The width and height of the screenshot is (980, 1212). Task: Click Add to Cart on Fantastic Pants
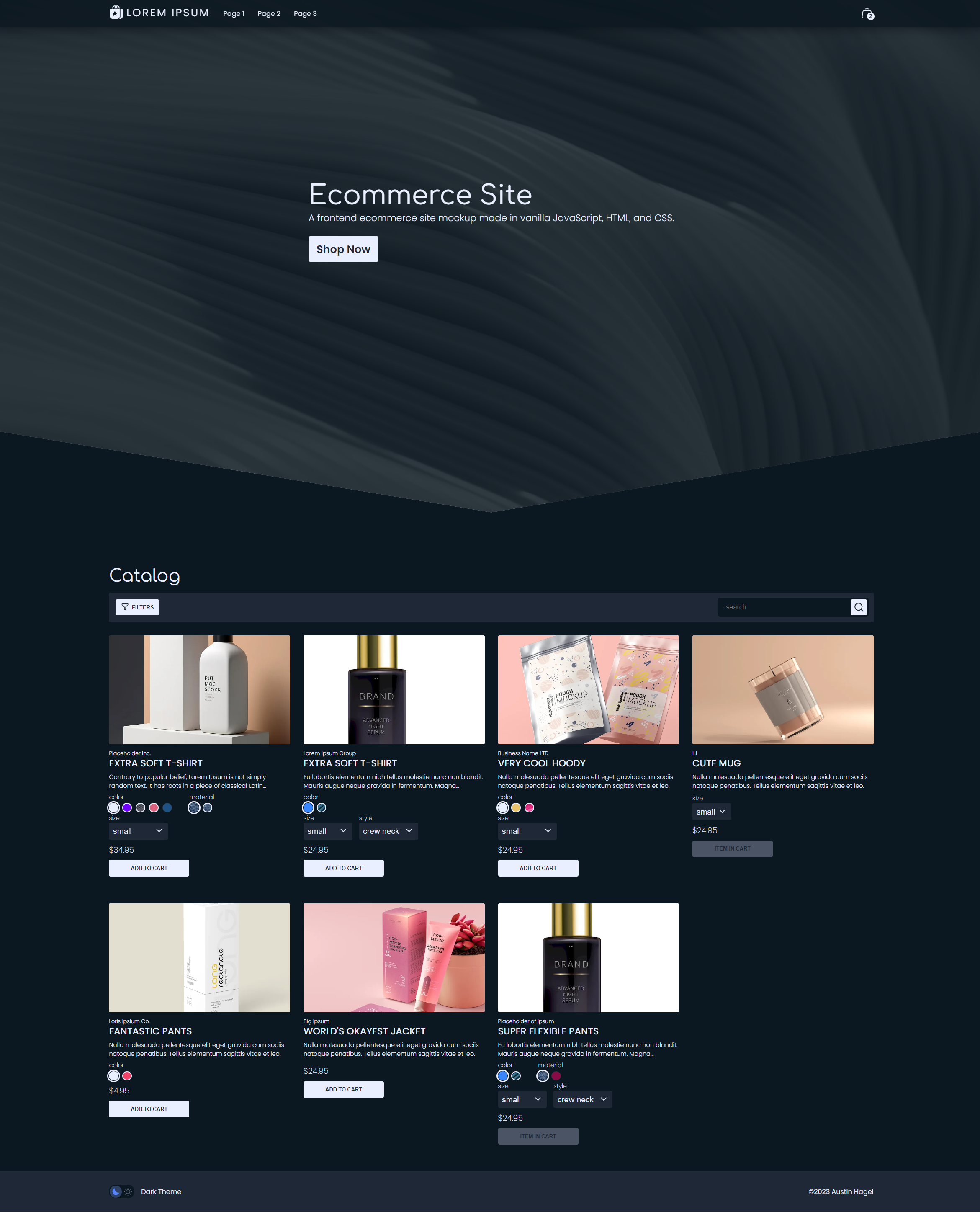point(148,1108)
